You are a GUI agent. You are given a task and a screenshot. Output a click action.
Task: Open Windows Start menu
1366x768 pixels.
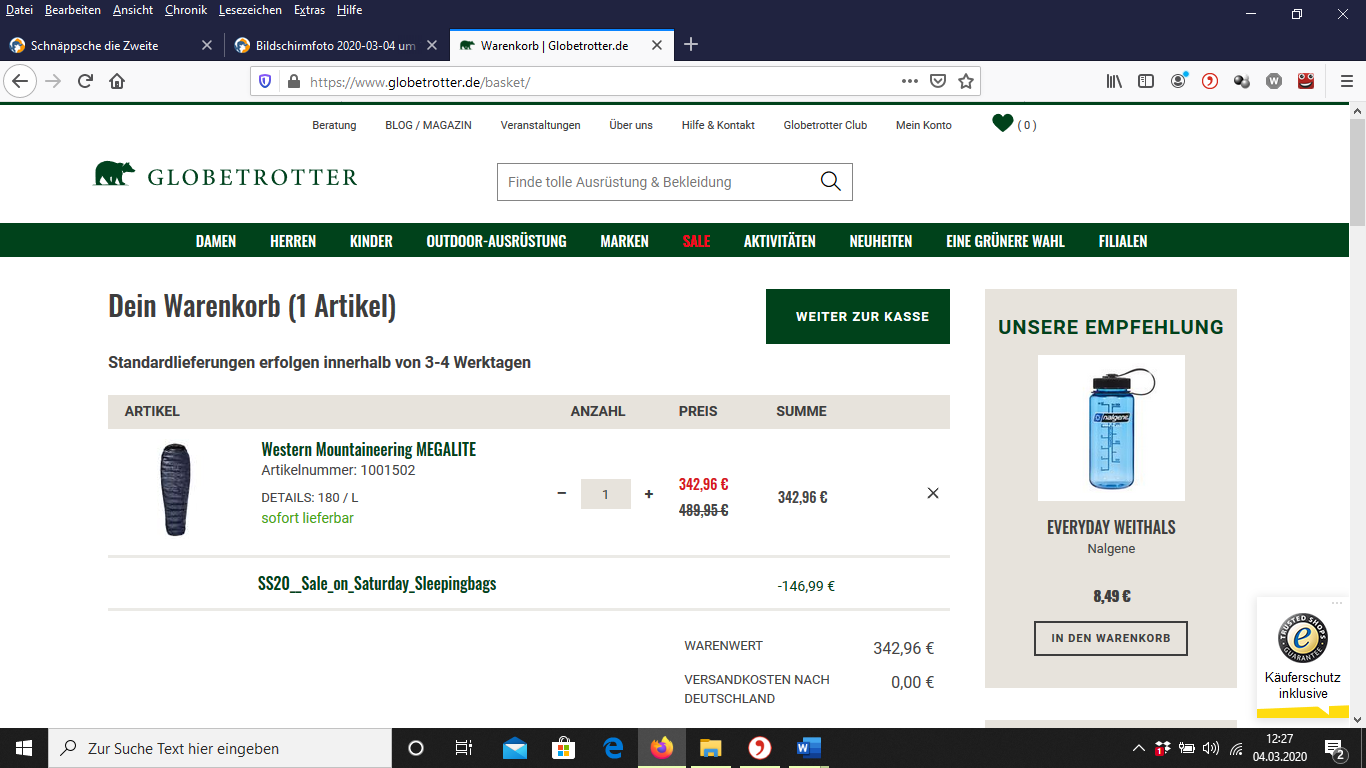[24, 748]
